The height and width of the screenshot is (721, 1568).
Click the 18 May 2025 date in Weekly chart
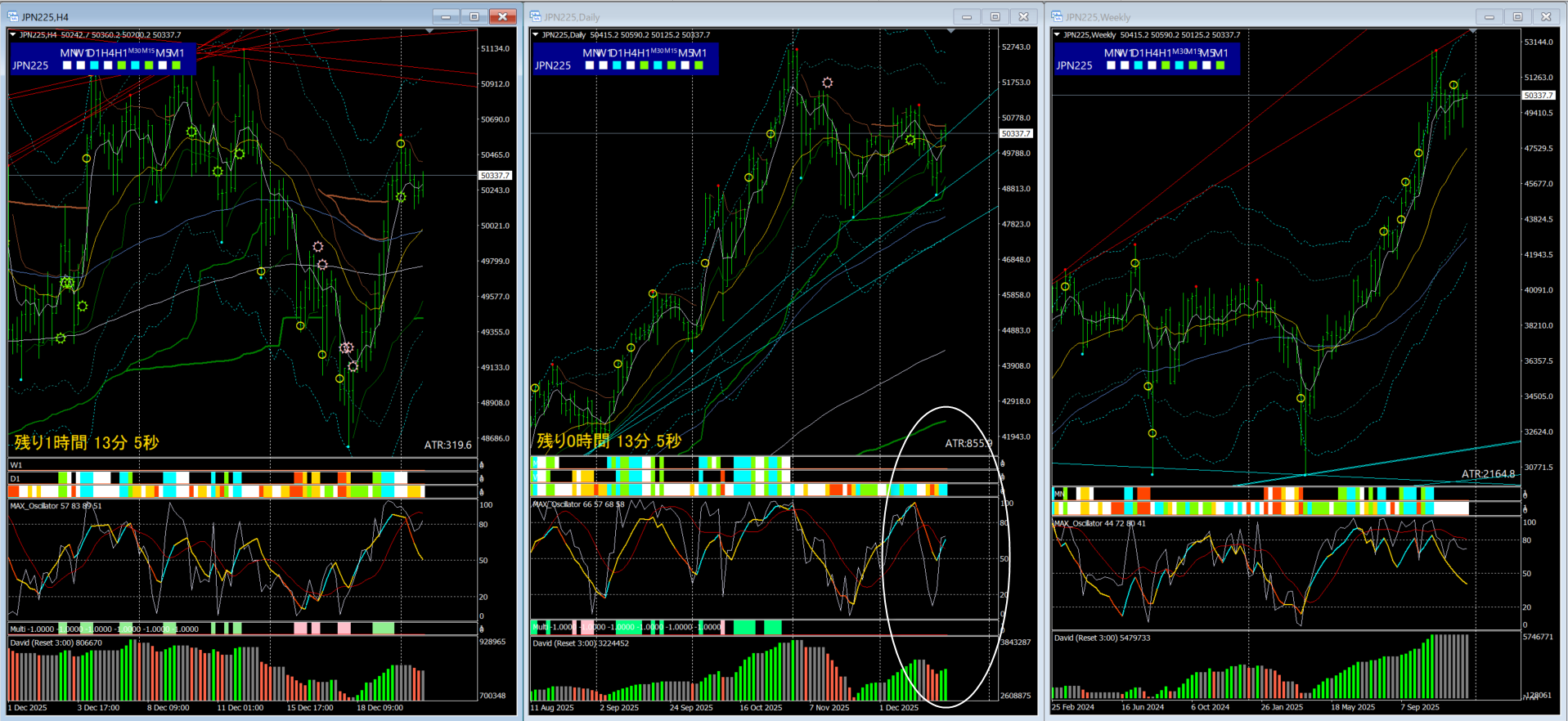coord(1353,707)
